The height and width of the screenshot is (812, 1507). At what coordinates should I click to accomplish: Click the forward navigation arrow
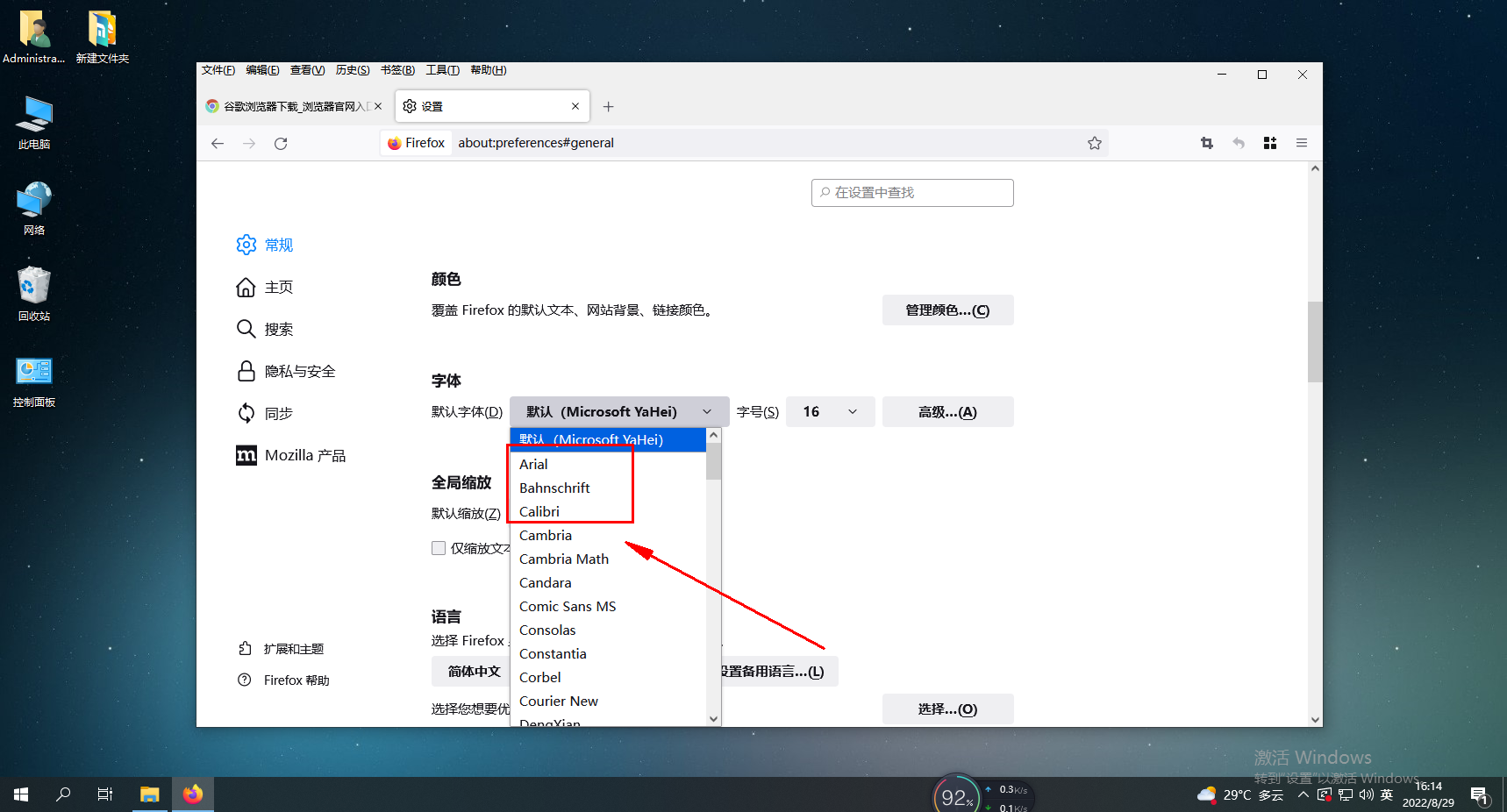pos(249,143)
